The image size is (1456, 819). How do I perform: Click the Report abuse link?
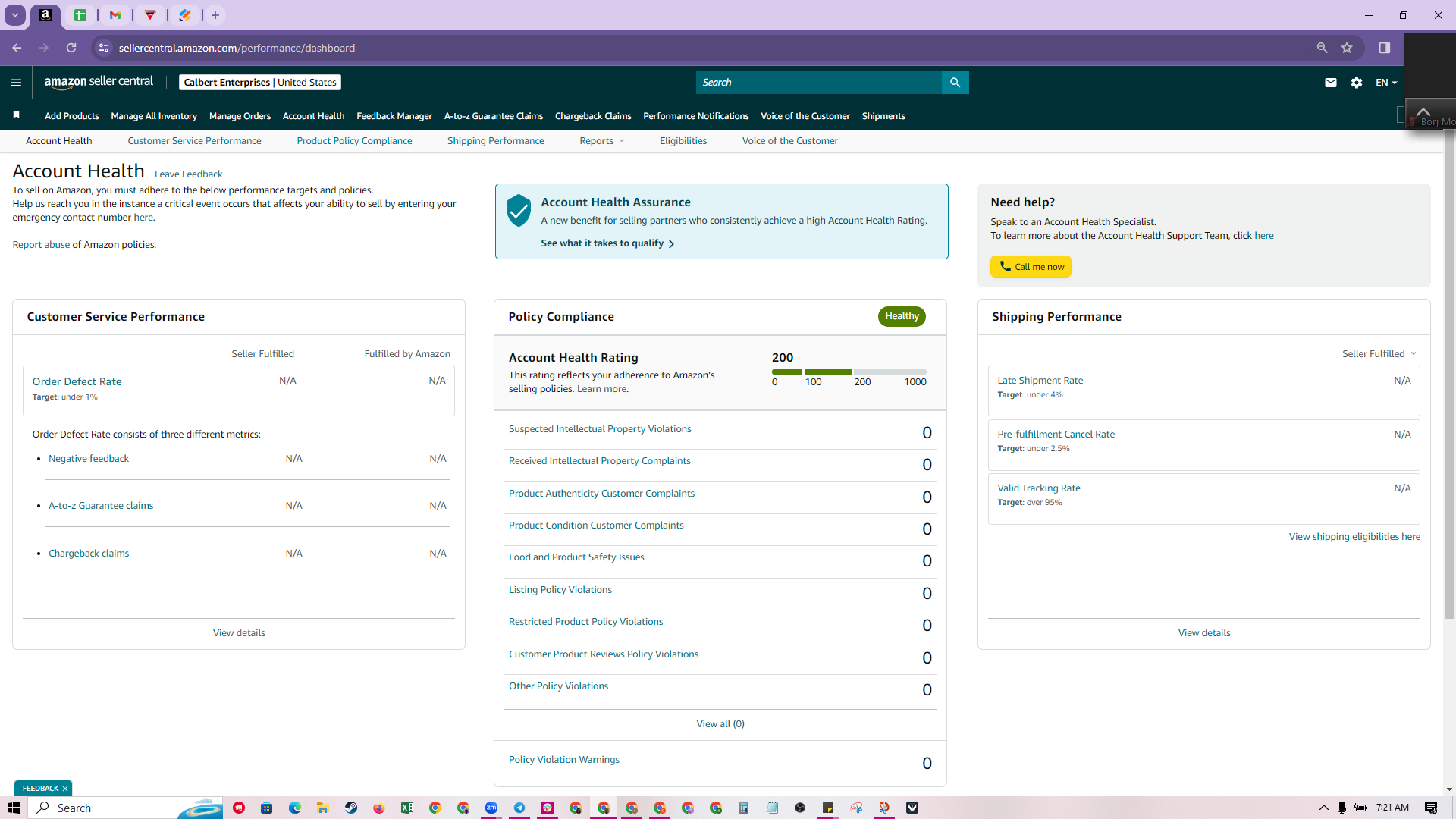tap(41, 245)
